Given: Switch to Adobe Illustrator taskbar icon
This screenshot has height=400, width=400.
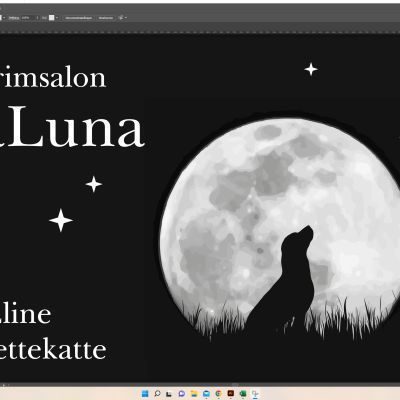Looking at the screenshot, I should tap(231, 393).
